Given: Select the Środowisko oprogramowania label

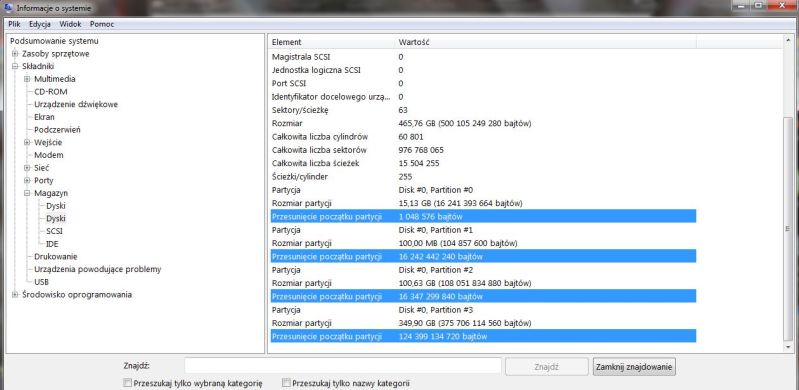Looking at the screenshot, I should click(x=77, y=295).
